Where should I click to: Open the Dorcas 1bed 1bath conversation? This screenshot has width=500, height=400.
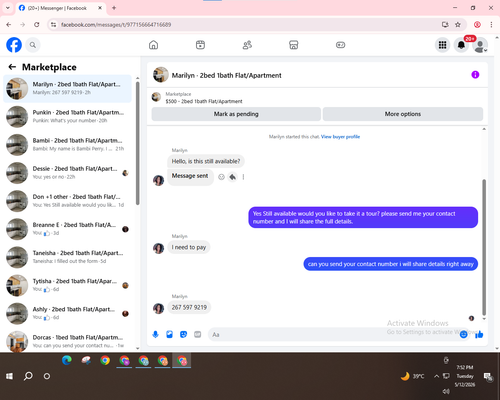pos(67,341)
